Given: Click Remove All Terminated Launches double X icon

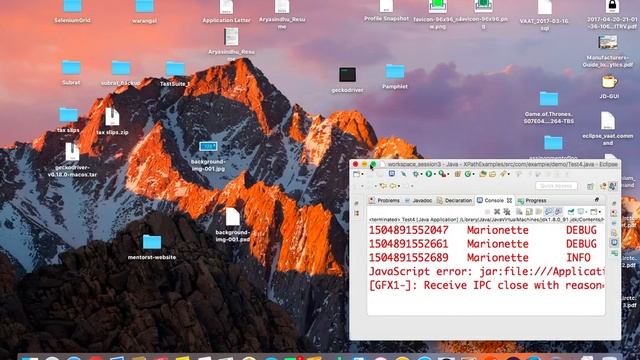Looking at the screenshot, I should [507, 212].
